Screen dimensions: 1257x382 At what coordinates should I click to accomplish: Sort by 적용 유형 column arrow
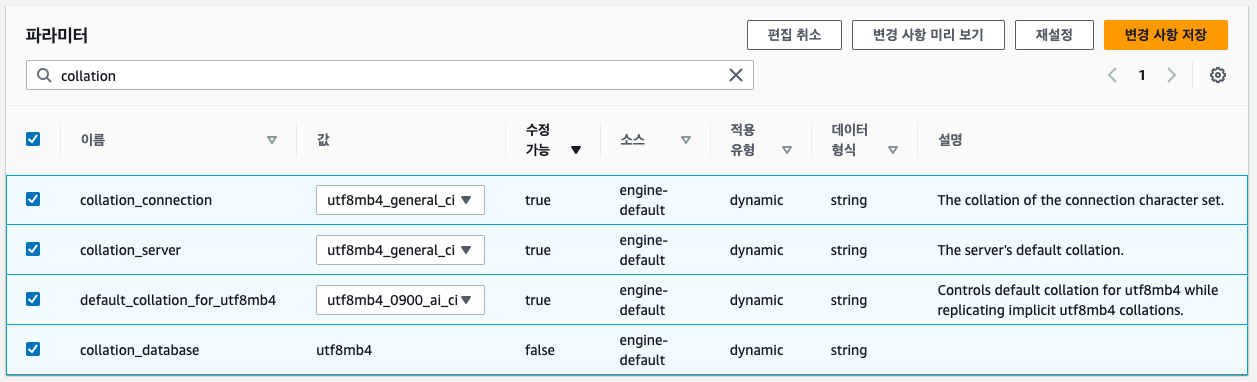[787, 150]
